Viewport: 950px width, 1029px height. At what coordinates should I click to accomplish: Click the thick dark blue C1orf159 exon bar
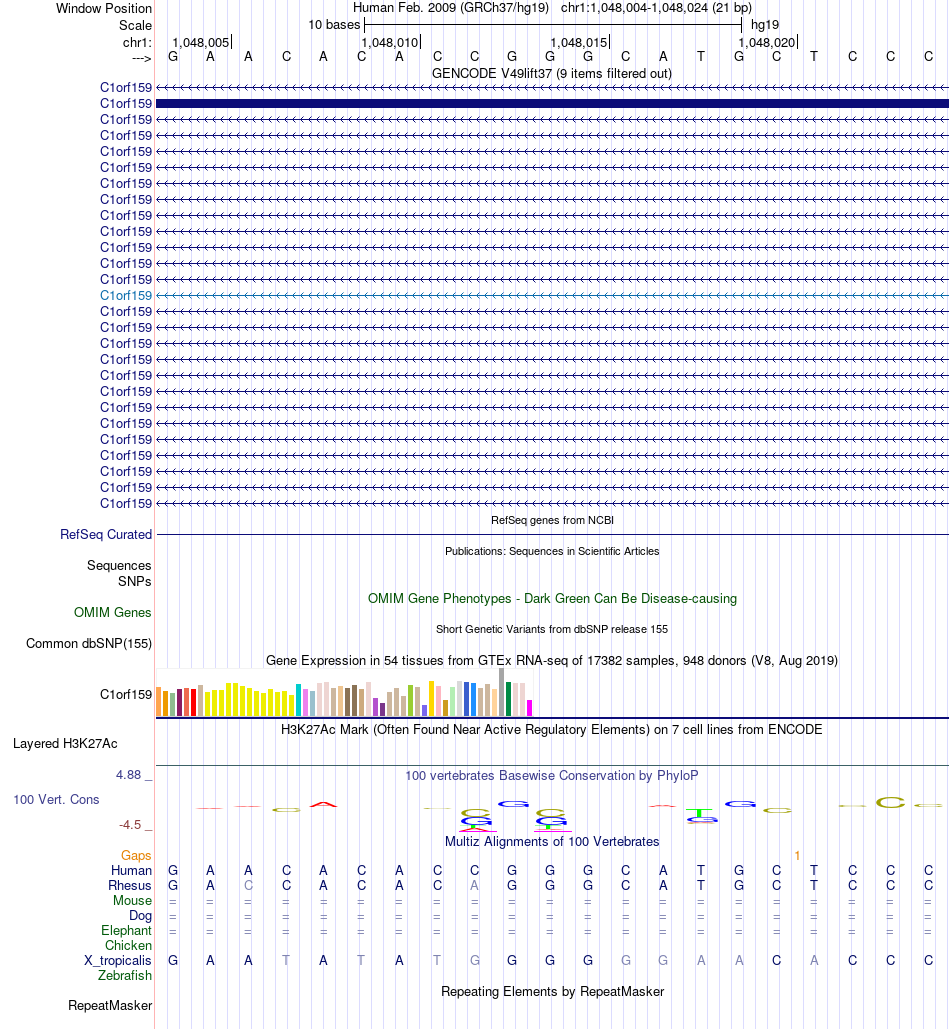pos(552,104)
